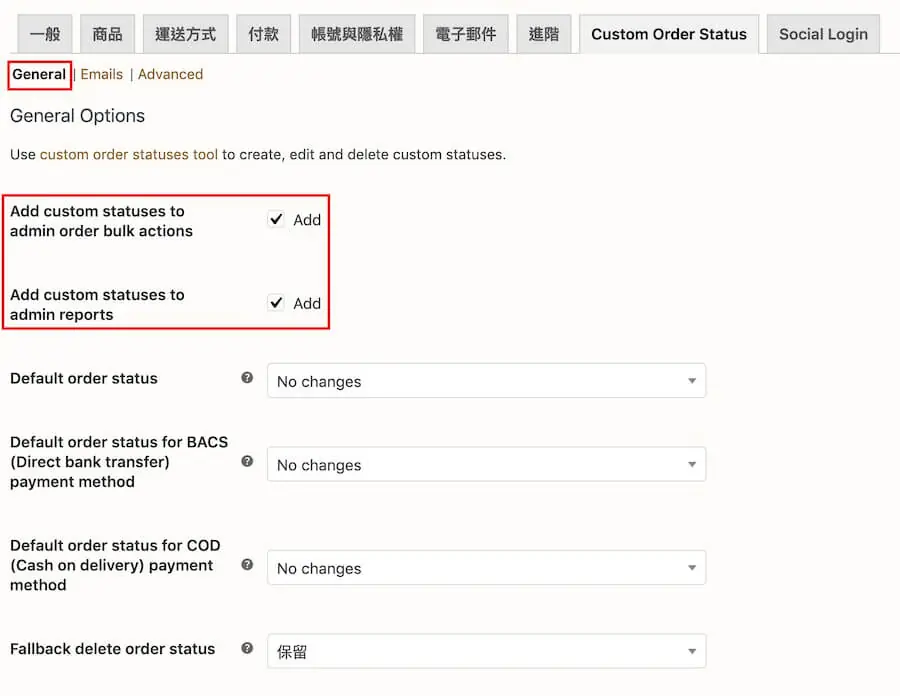
Task: Click the Fallback delete order status label
Action: [112, 649]
